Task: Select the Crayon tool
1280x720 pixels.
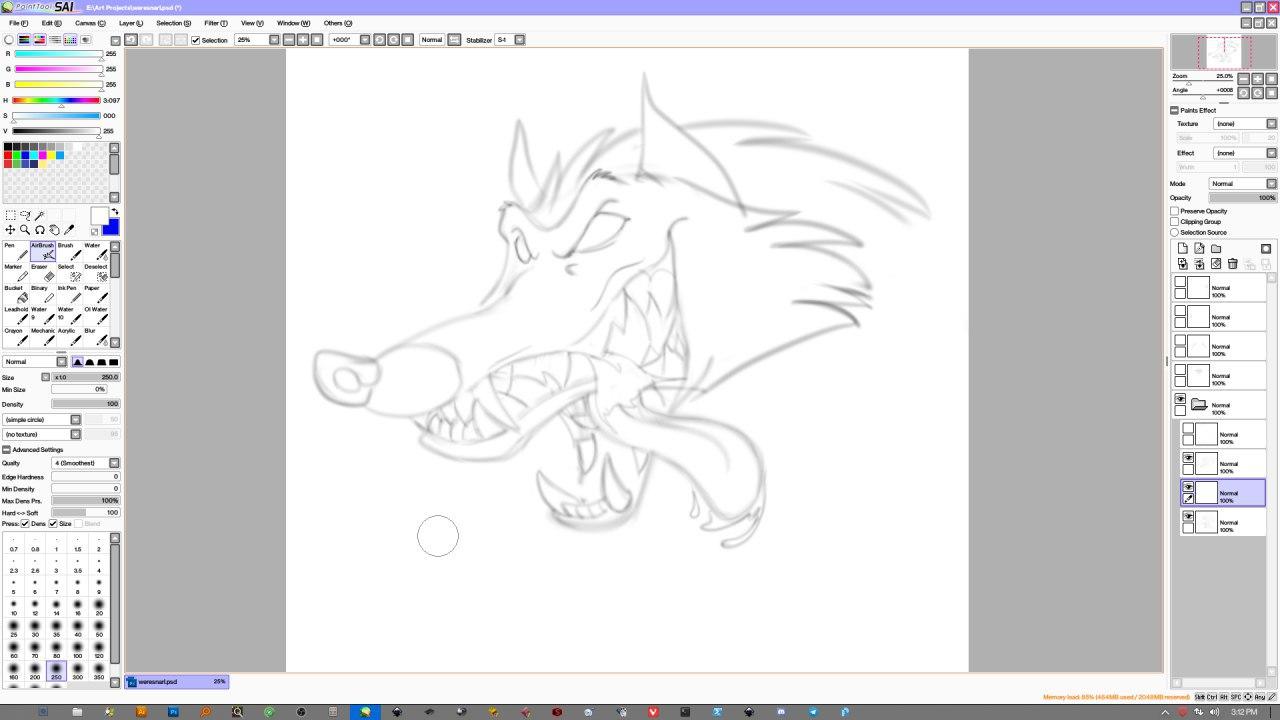Action: pyautogui.click(x=15, y=336)
